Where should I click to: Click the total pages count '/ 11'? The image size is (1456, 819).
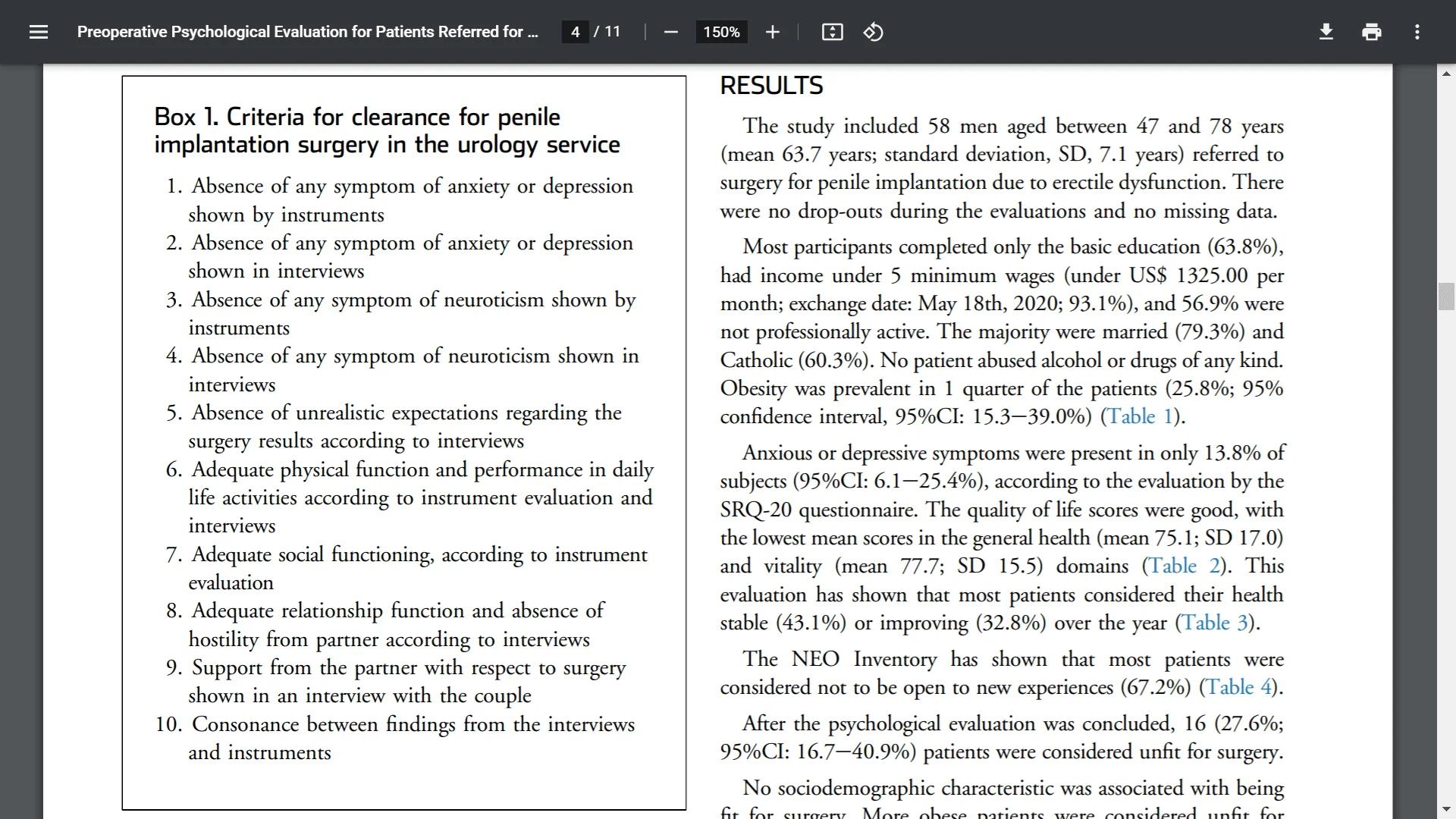click(x=607, y=32)
